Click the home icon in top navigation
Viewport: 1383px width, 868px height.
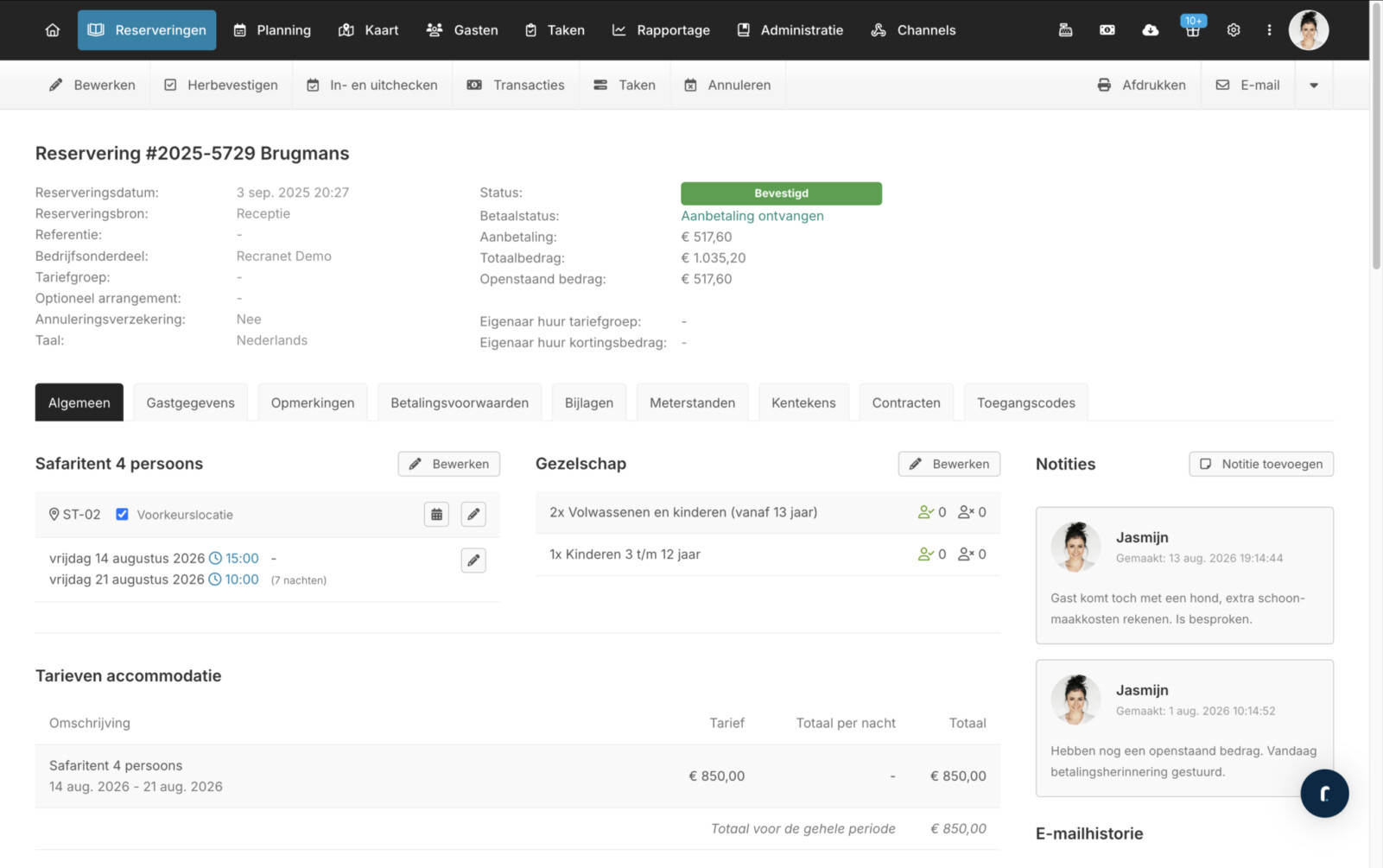[53, 30]
